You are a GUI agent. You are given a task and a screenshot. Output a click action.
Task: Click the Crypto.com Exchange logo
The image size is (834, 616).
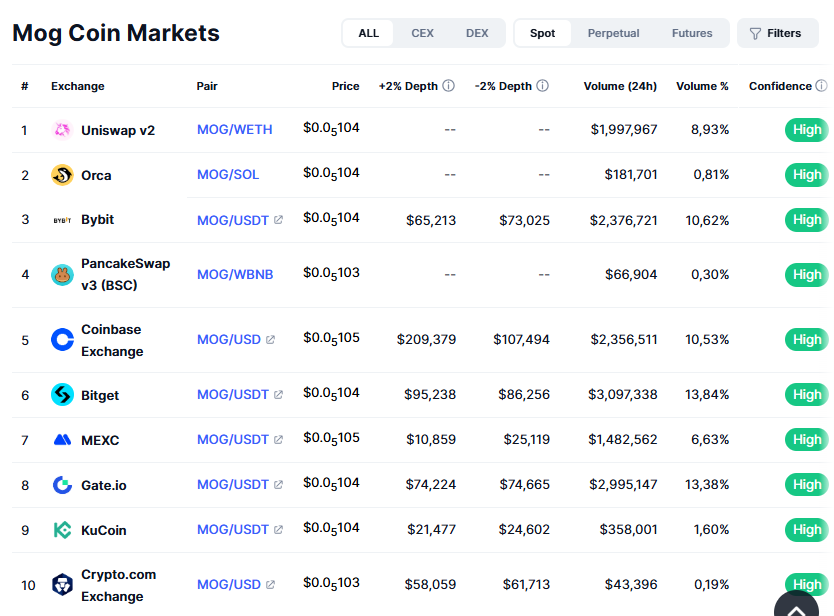[62, 585]
